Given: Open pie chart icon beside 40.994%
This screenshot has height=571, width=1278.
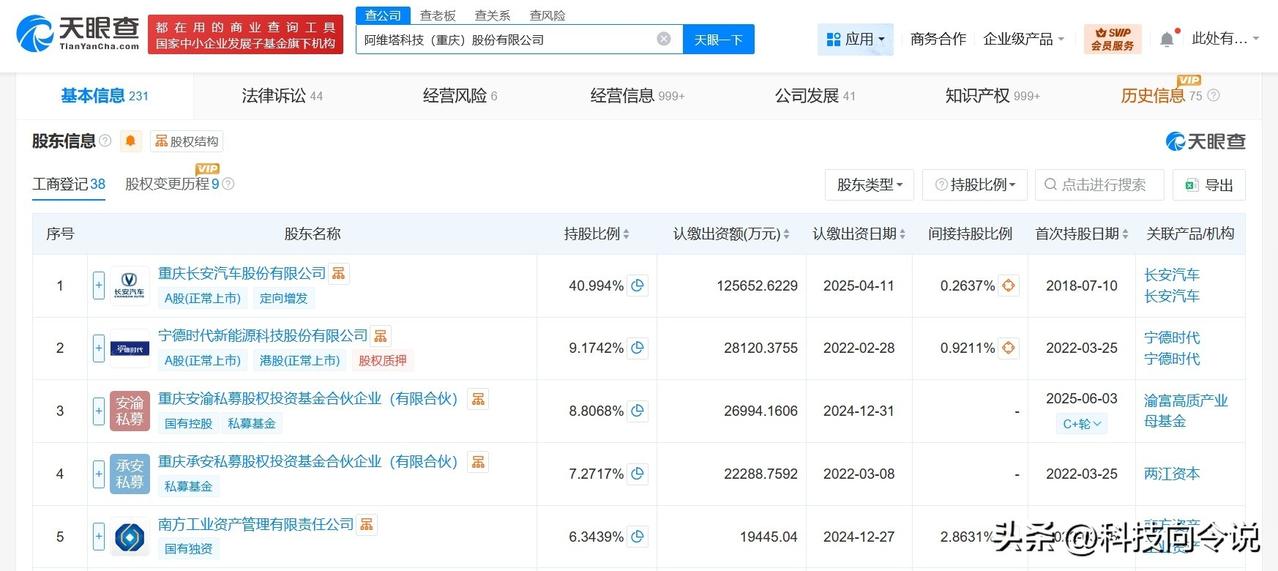Looking at the screenshot, I should click(x=637, y=285).
